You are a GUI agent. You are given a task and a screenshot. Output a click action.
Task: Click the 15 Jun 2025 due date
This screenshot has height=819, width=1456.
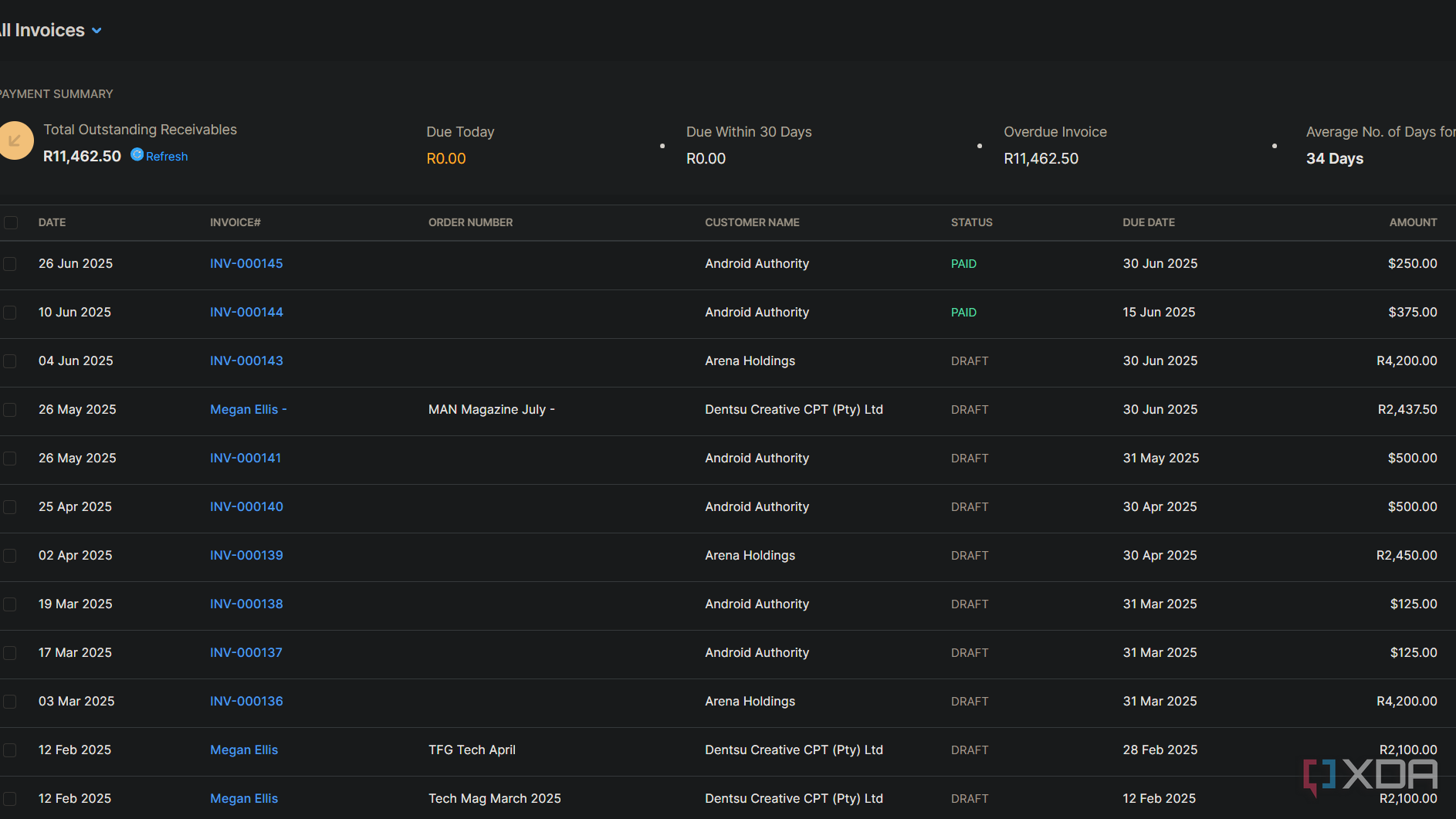[1159, 312]
